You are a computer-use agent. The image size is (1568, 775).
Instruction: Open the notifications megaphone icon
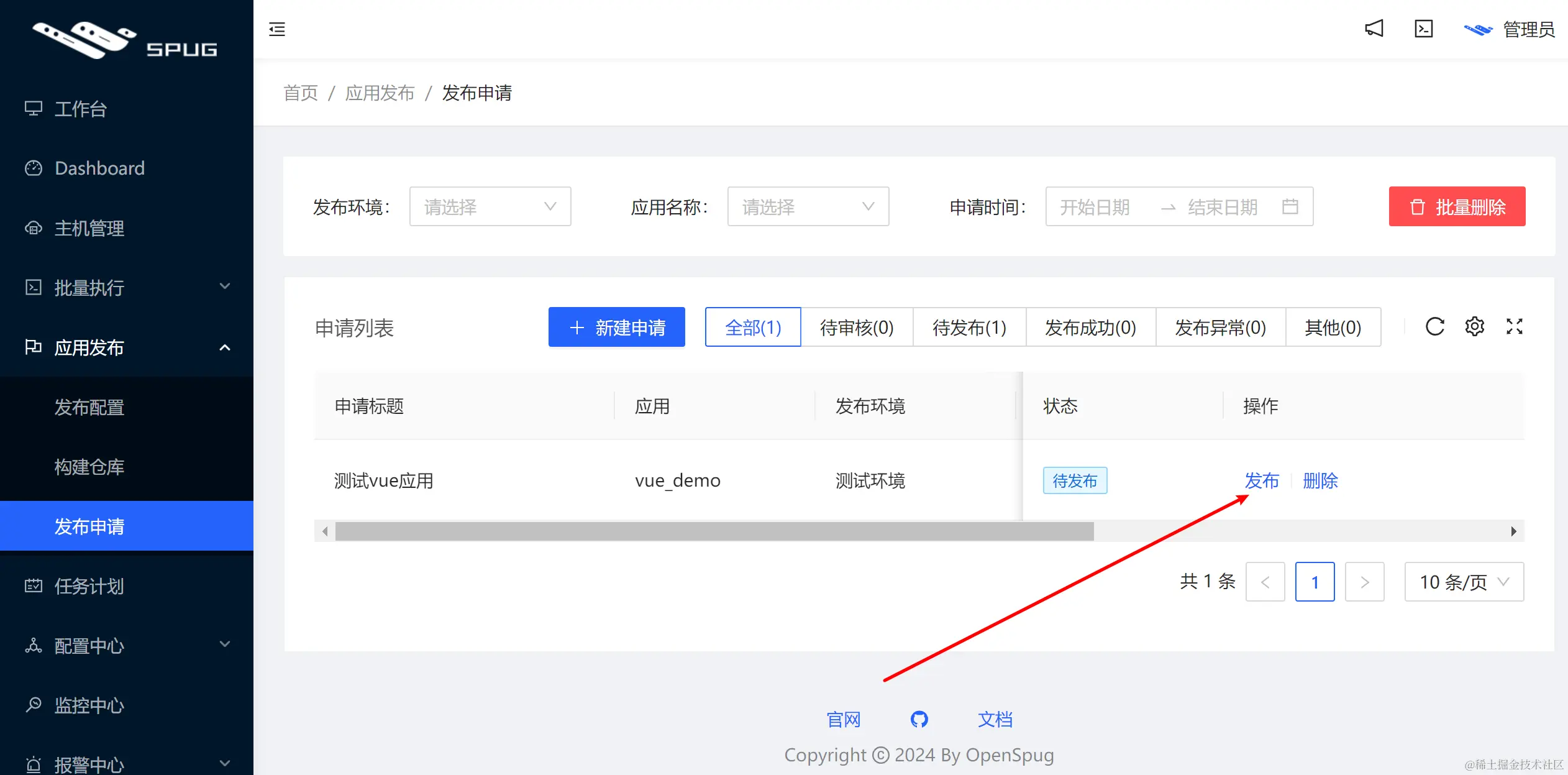1374,29
